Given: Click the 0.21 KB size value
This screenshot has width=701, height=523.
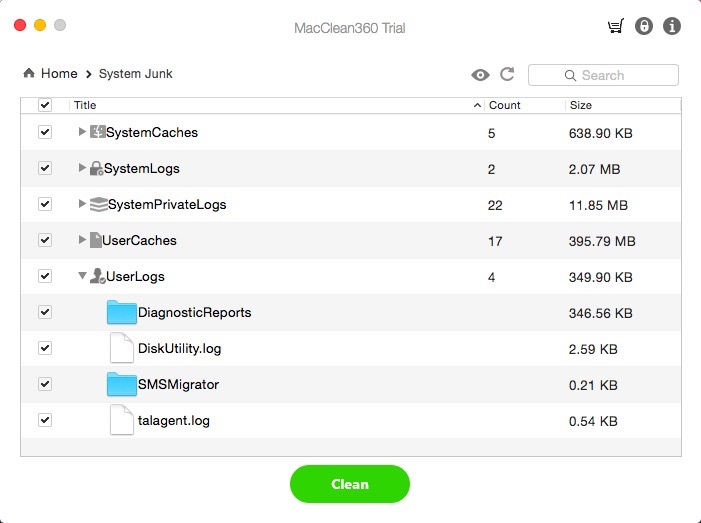Looking at the screenshot, I should point(593,385).
